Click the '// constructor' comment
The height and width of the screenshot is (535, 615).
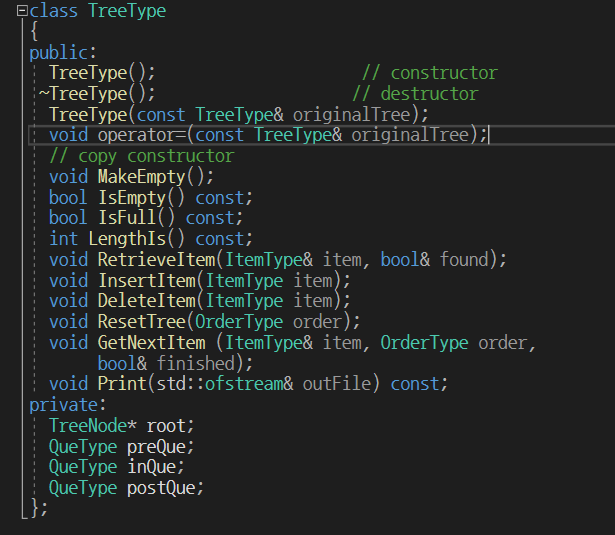coord(430,73)
